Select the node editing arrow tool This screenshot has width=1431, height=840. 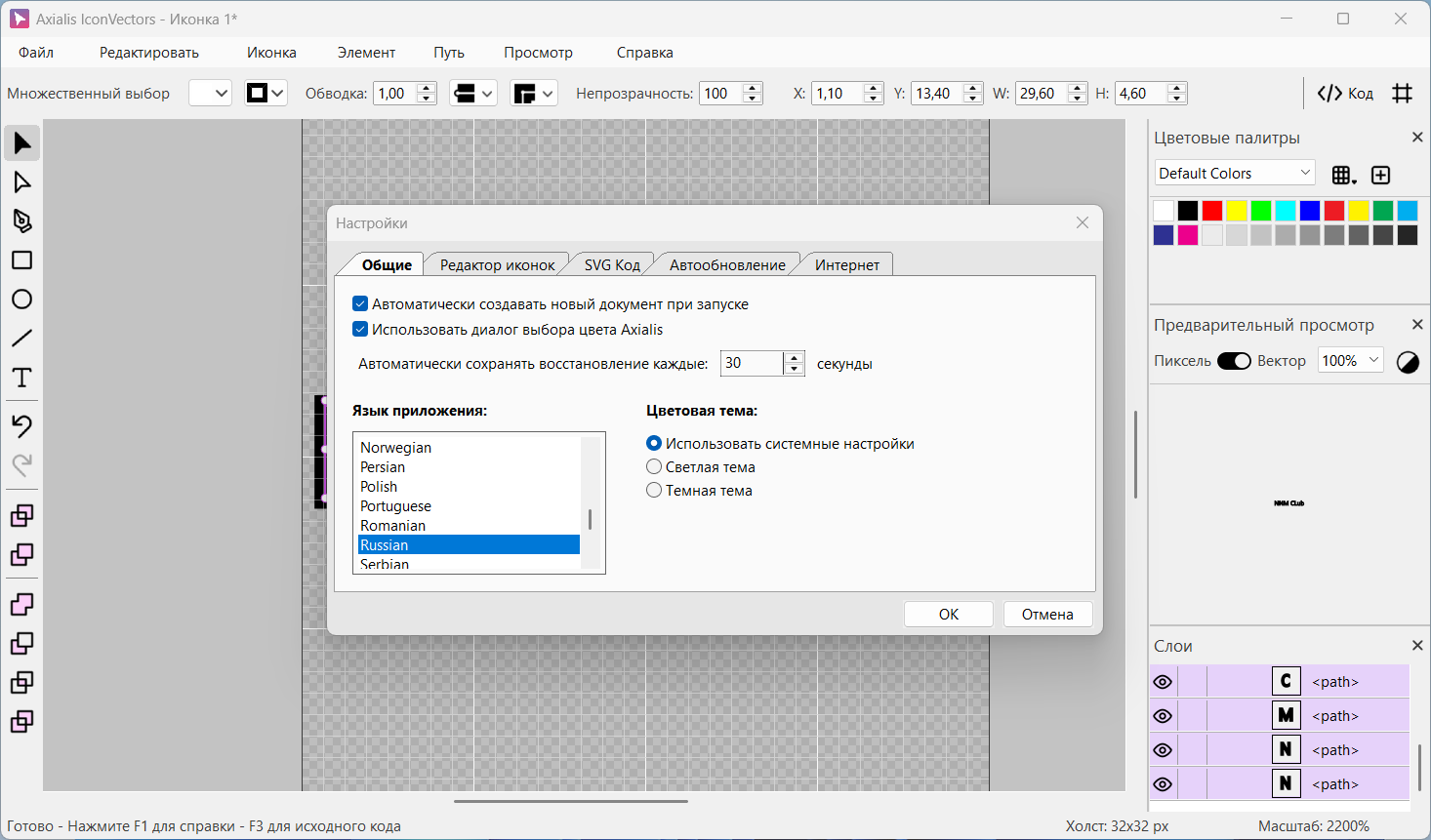pos(21,182)
